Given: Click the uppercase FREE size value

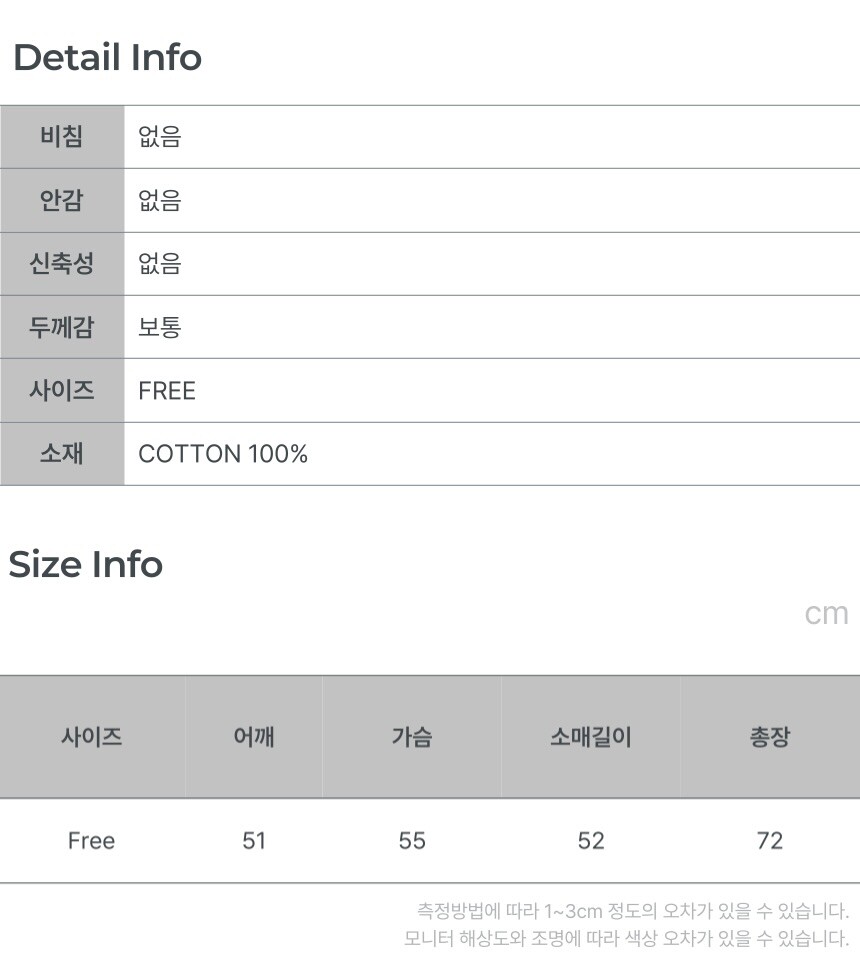Looking at the screenshot, I should click(x=167, y=391).
